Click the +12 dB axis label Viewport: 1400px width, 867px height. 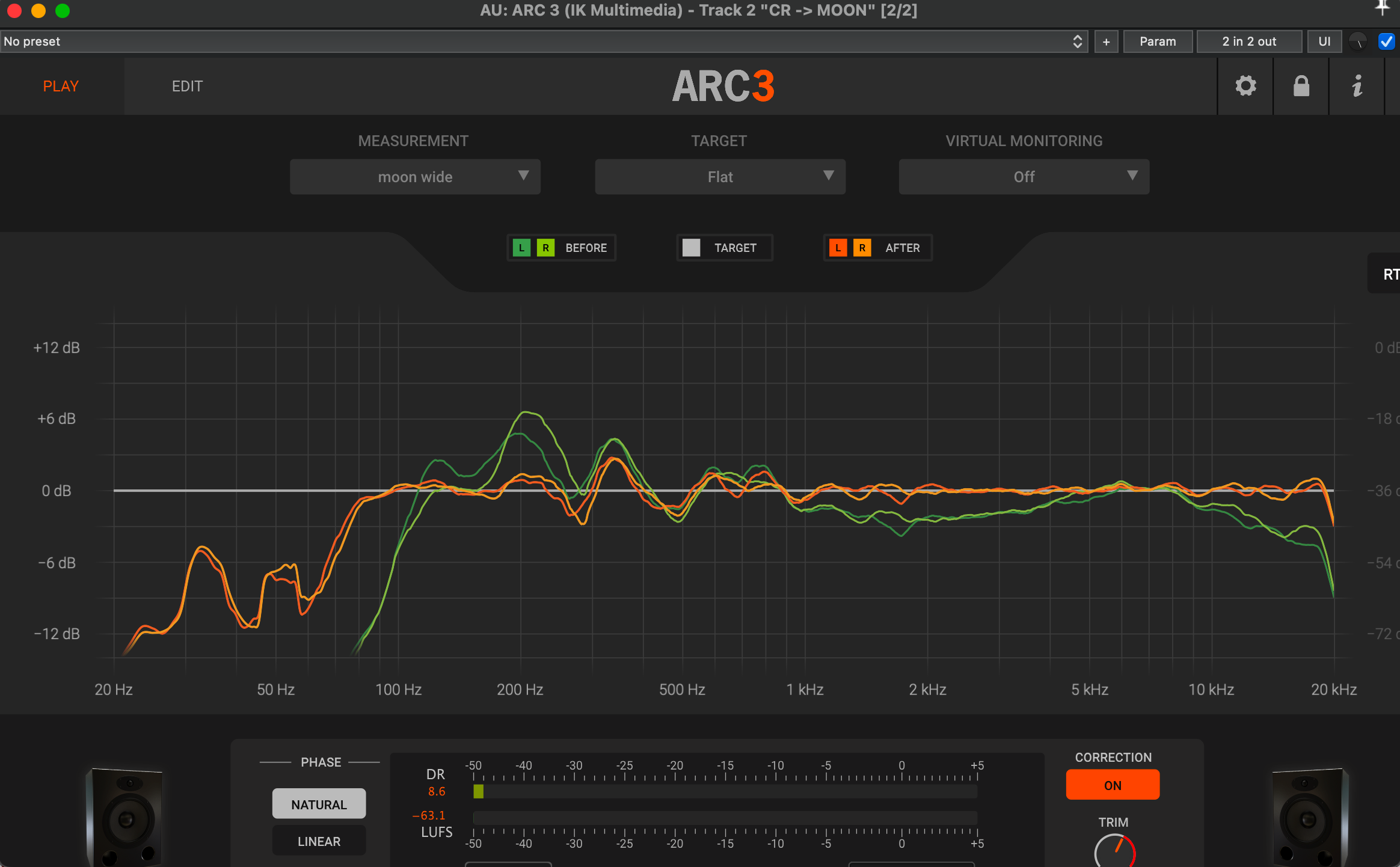pos(57,348)
